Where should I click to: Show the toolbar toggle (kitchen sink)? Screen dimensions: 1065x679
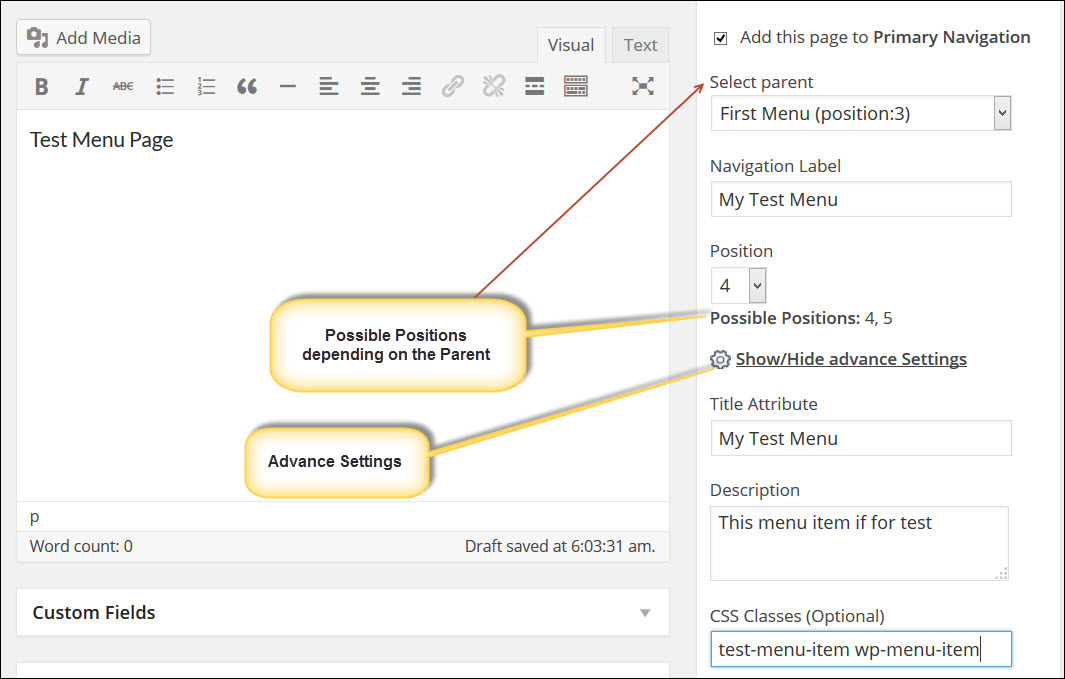pos(575,86)
